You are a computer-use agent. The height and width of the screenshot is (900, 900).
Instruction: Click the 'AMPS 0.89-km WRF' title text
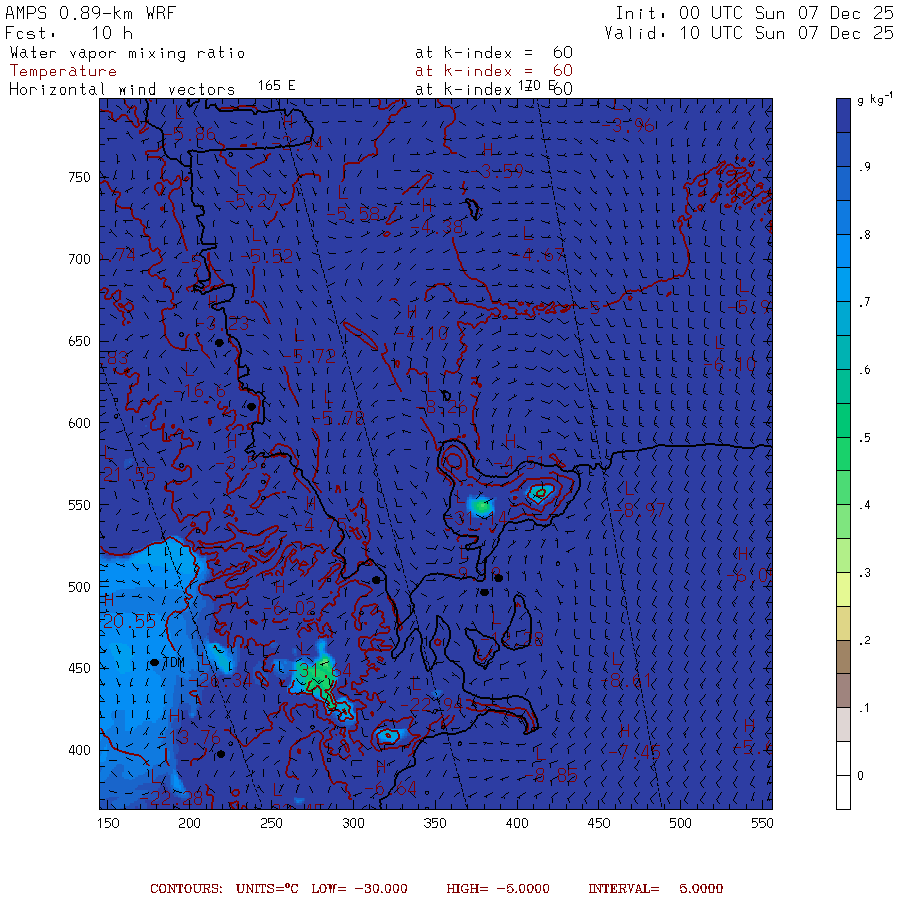coord(90,13)
